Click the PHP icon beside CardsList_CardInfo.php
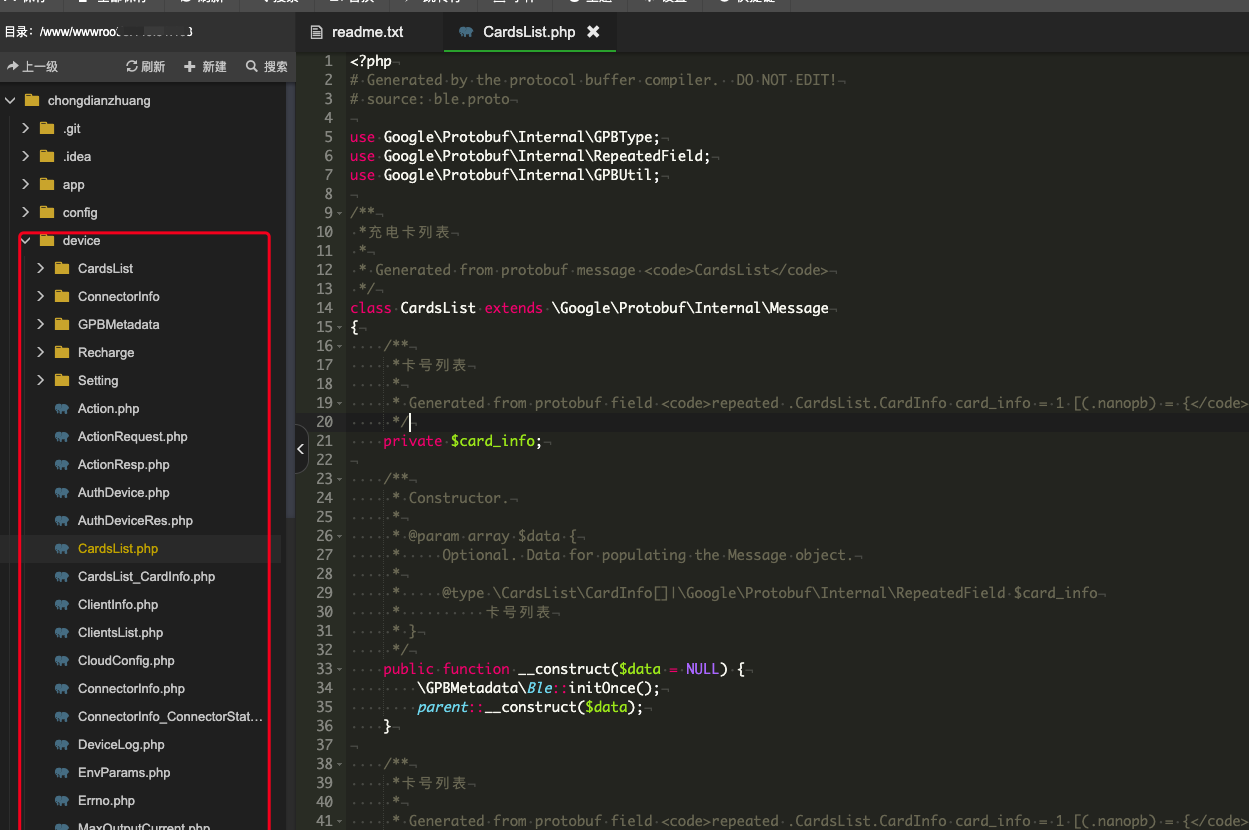The width and height of the screenshot is (1249, 830). pyautogui.click(x=62, y=577)
